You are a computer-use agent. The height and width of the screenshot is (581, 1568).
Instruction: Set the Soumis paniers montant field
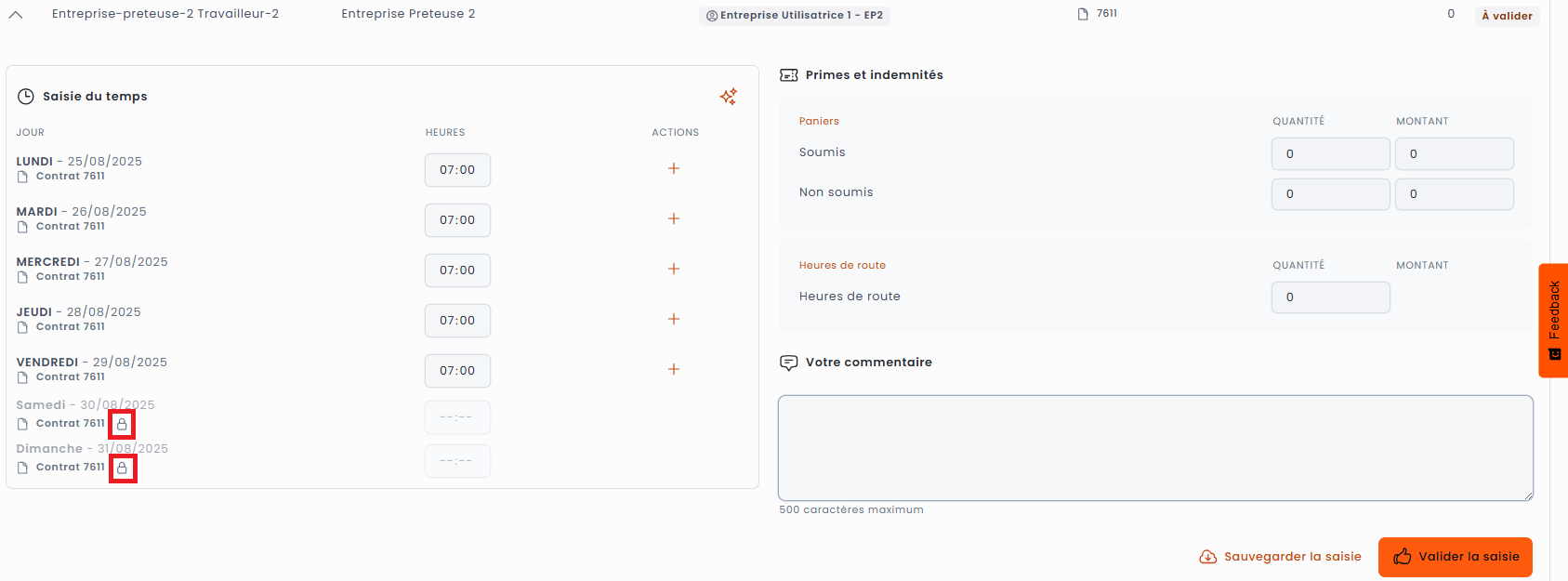[1455, 154]
